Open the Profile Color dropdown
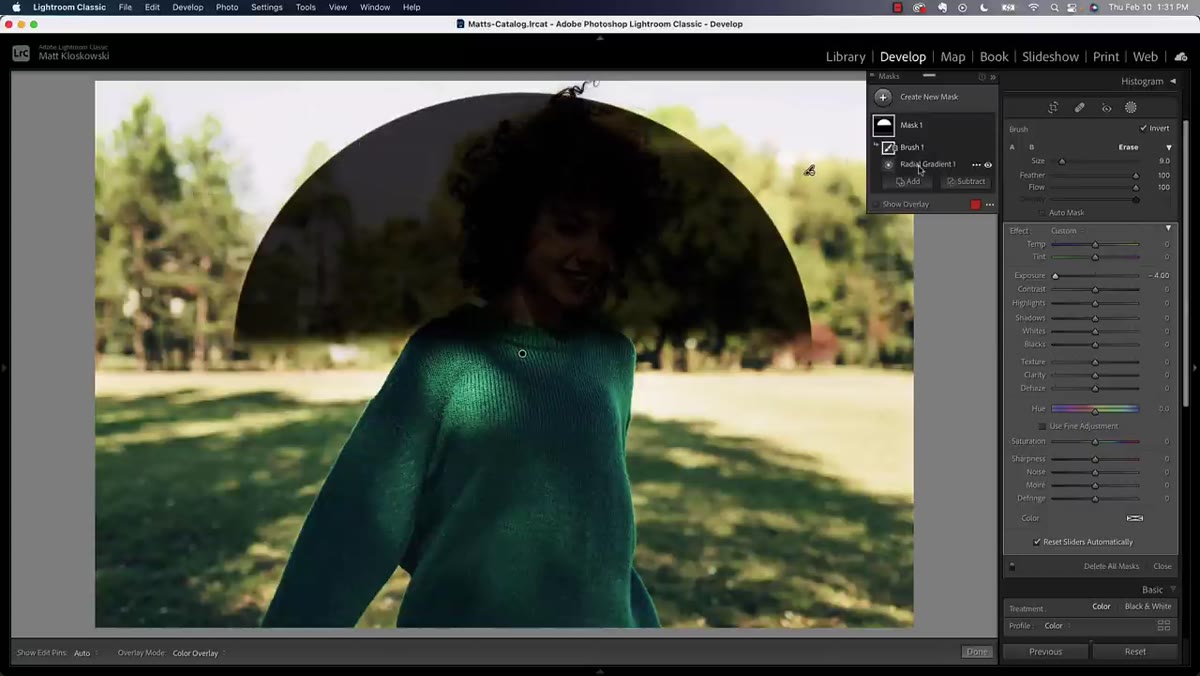 pyautogui.click(x=1056, y=626)
